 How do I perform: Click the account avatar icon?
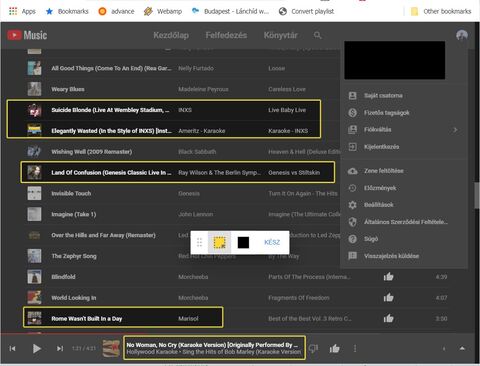pos(462,35)
